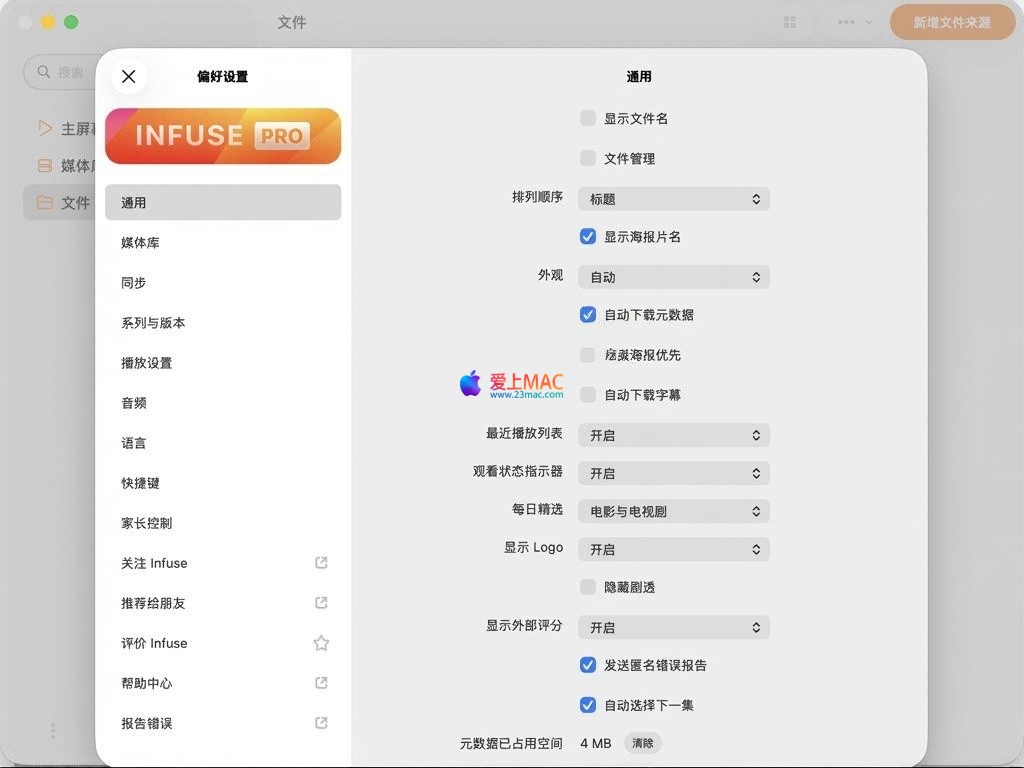Enable the 自动下载字幕 checkbox

588,394
